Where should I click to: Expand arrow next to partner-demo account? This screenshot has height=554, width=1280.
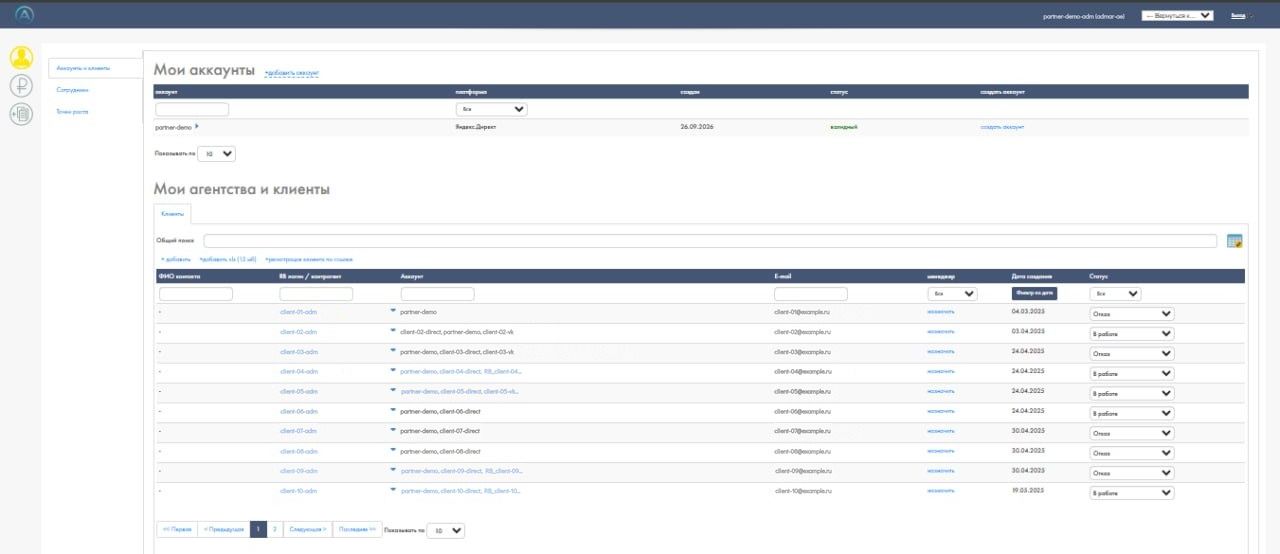(197, 126)
